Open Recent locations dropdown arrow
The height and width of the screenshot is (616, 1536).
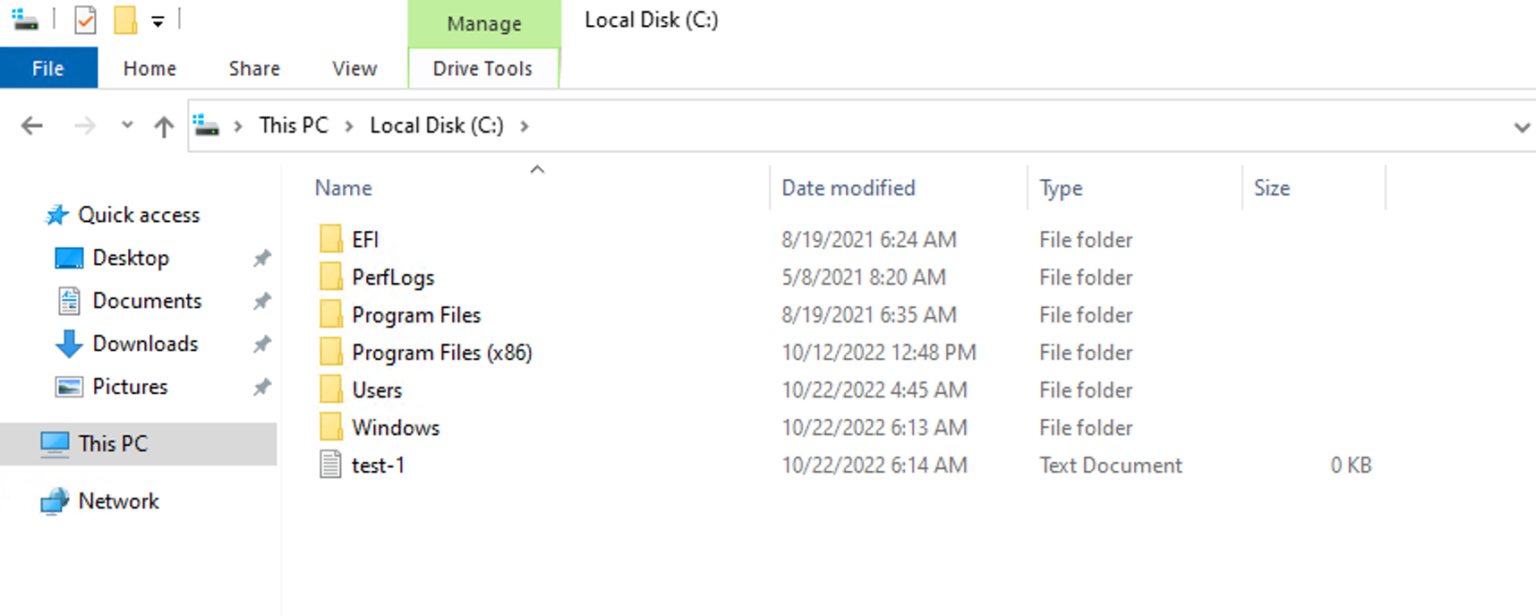127,126
